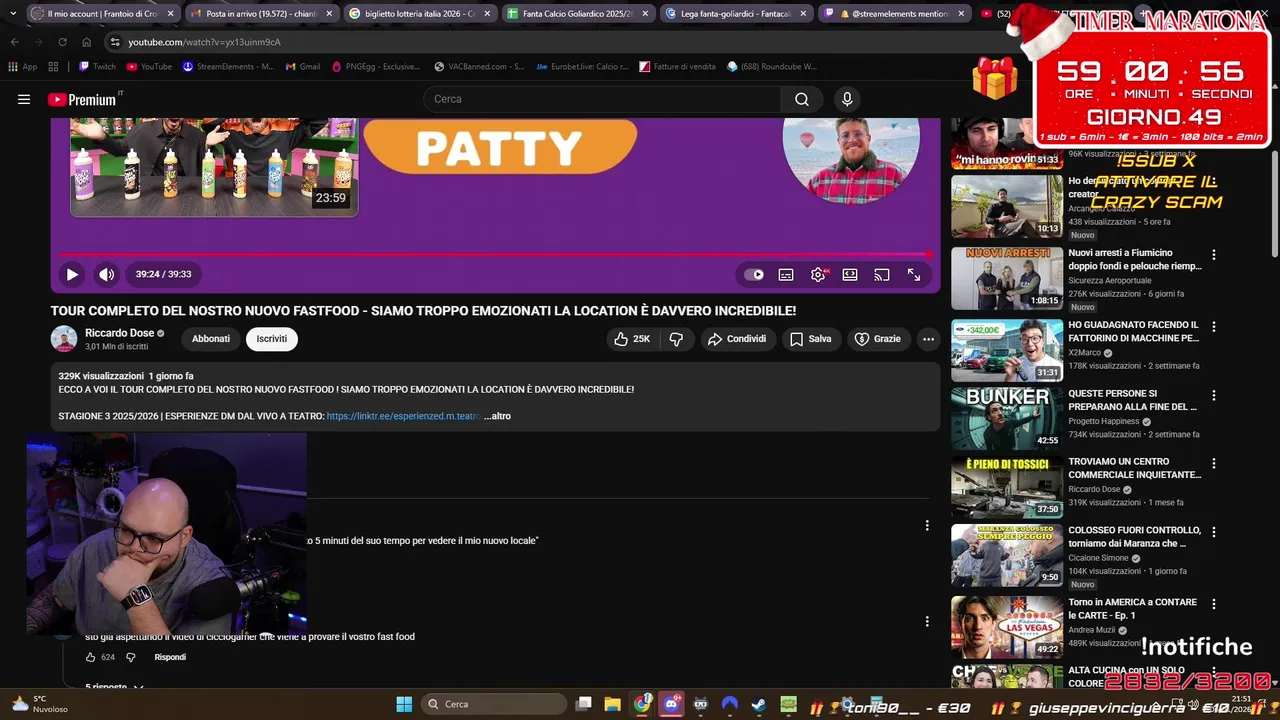1280x720 pixels.
Task: Dislike the comment about cicciogamer
Action: point(130,657)
